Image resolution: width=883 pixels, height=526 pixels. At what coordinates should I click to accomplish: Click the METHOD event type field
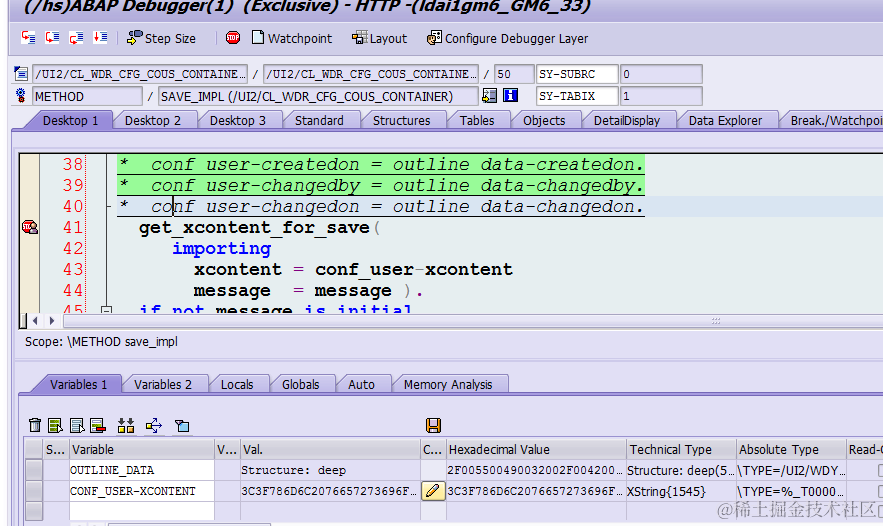pyautogui.click(x=87, y=96)
